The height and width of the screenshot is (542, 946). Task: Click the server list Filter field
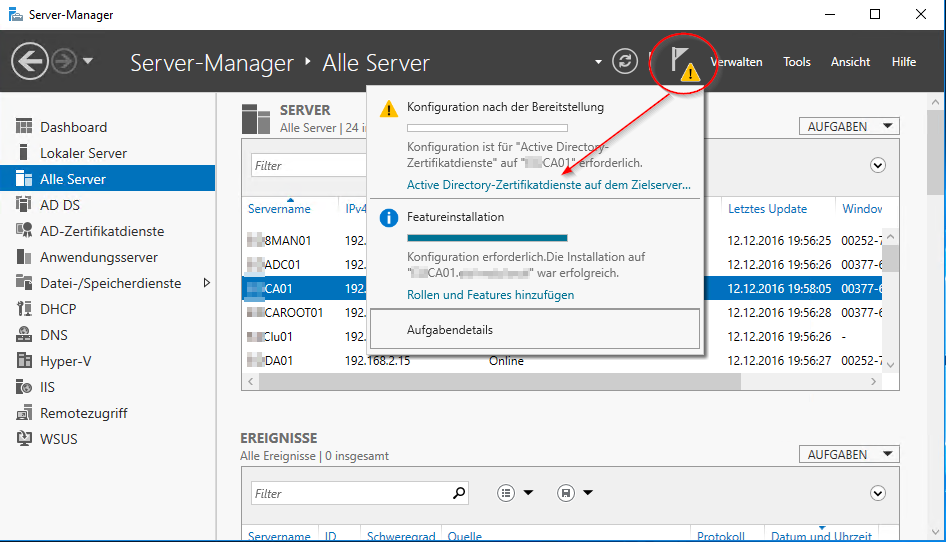pos(309,165)
